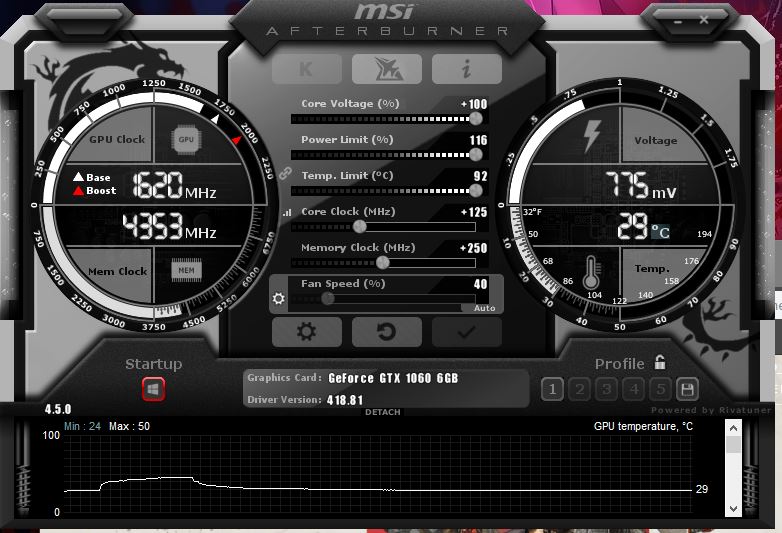
Task: Open the information i button
Action: coord(467,69)
